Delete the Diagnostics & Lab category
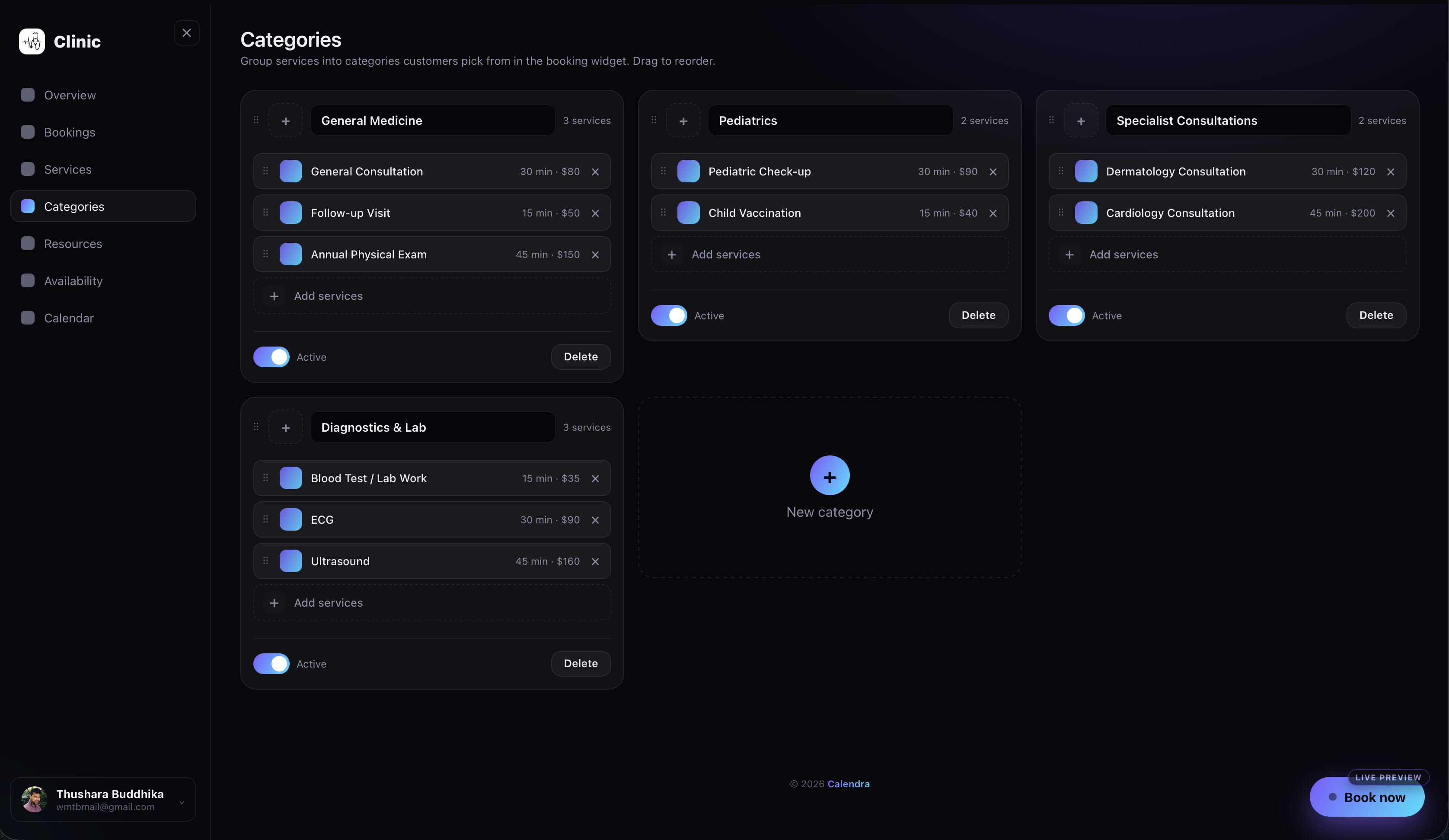The width and height of the screenshot is (1449, 840). pyautogui.click(x=581, y=664)
